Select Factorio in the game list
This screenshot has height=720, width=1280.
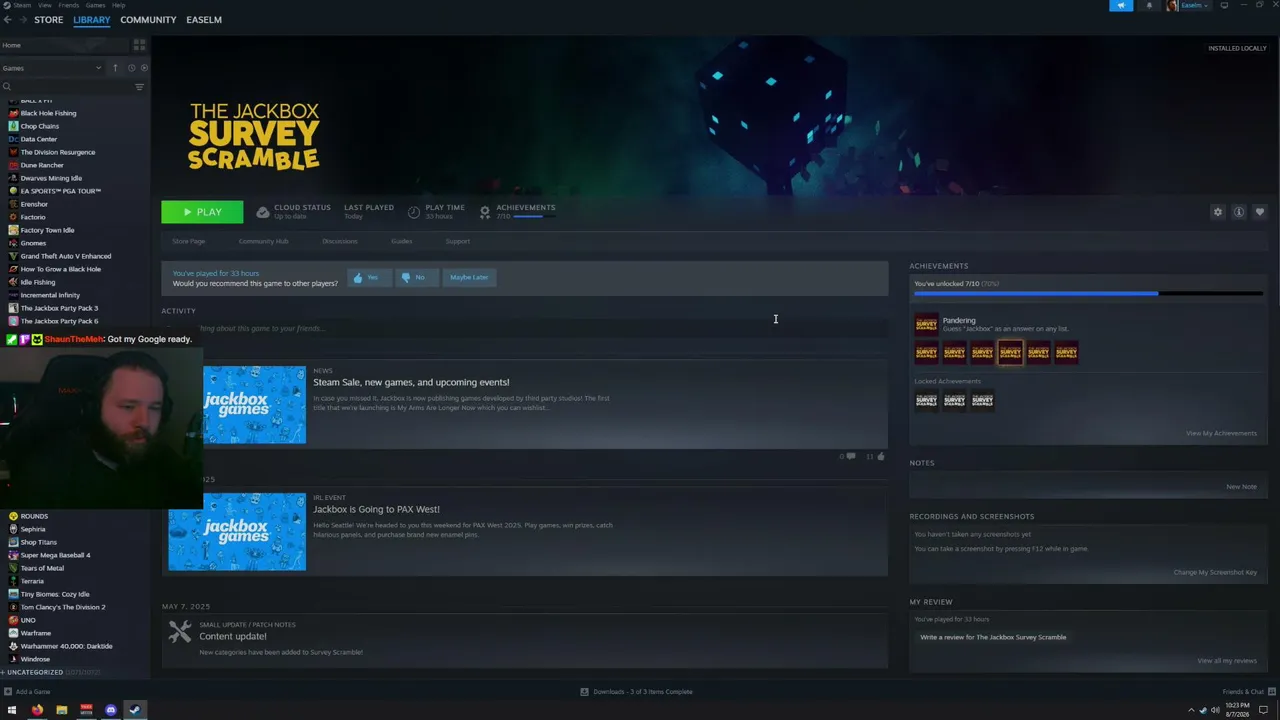pos(33,217)
